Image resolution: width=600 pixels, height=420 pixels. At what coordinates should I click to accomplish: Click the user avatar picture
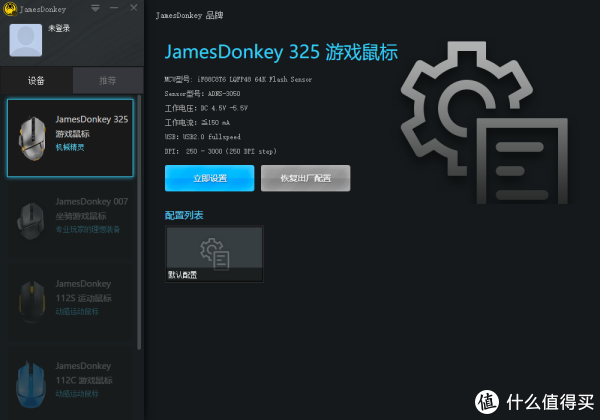(26, 40)
